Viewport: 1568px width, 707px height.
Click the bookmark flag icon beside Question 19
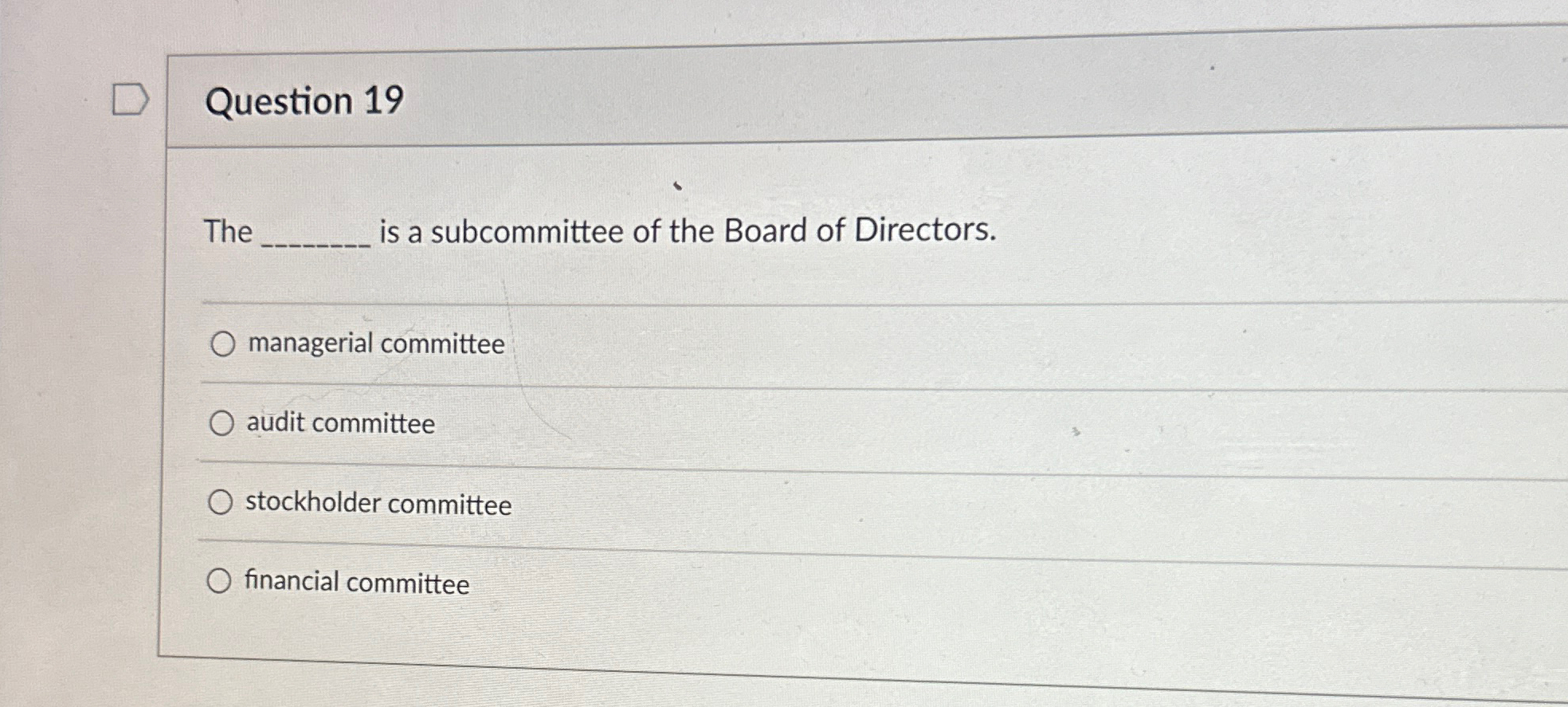tap(130, 98)
